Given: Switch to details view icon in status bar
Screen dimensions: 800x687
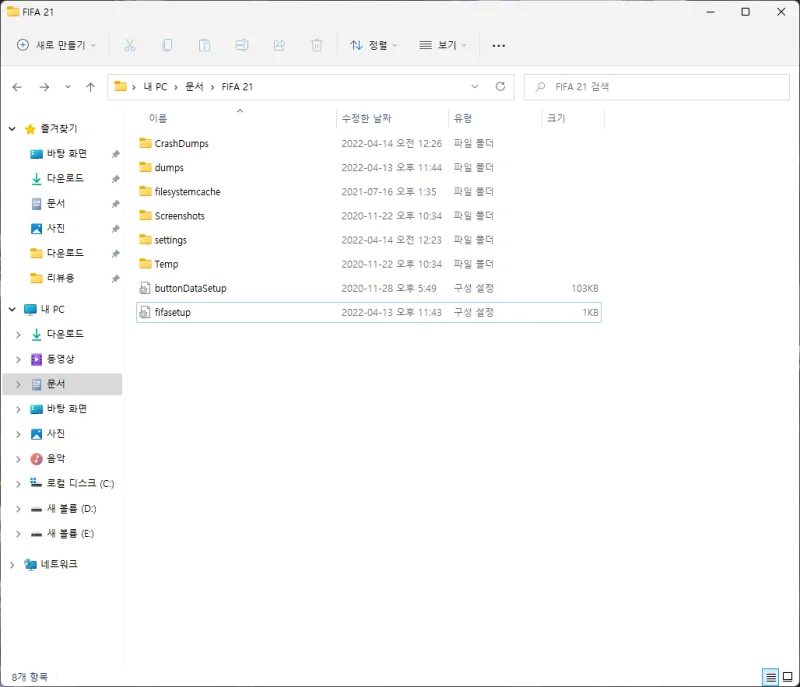Looking at the screenshot, I should coord(770,677).
